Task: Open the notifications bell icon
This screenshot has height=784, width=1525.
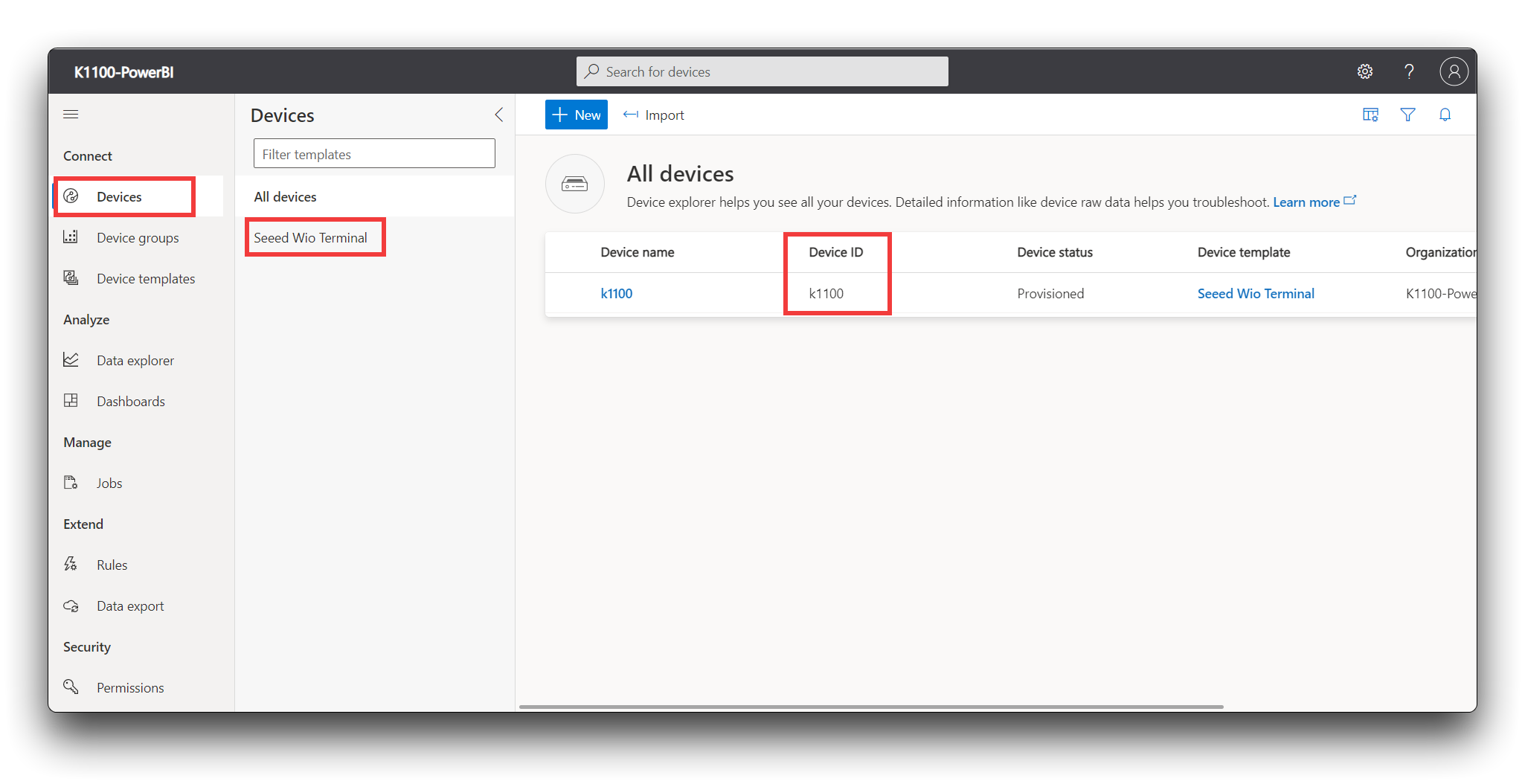Action: pos(1445,115)
